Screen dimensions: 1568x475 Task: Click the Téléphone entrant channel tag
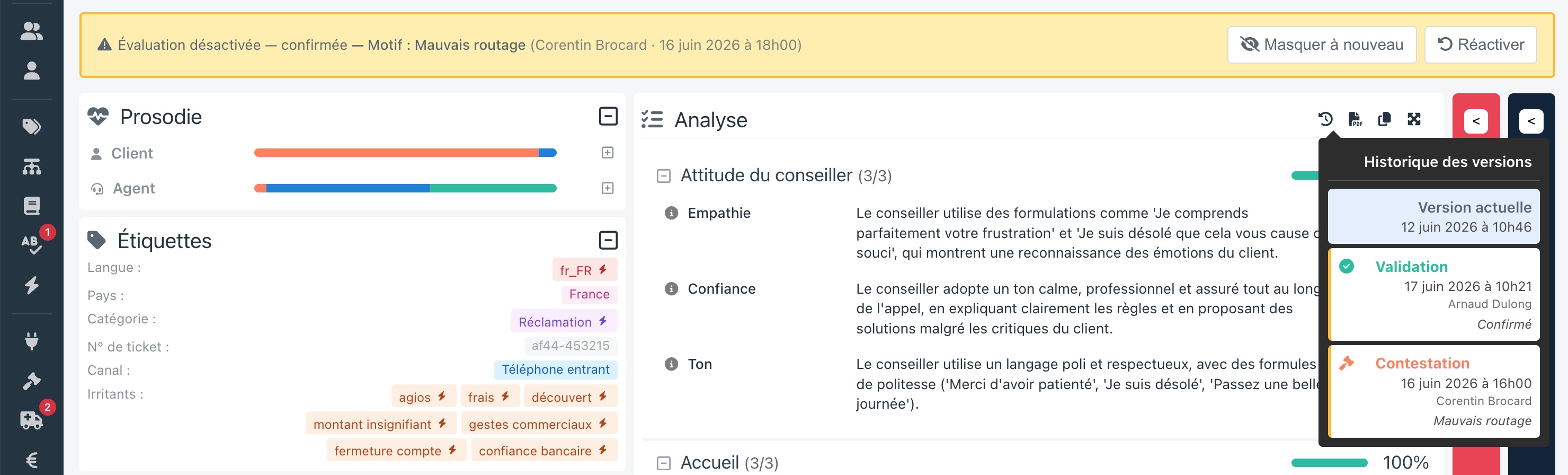tap(556, 370)
